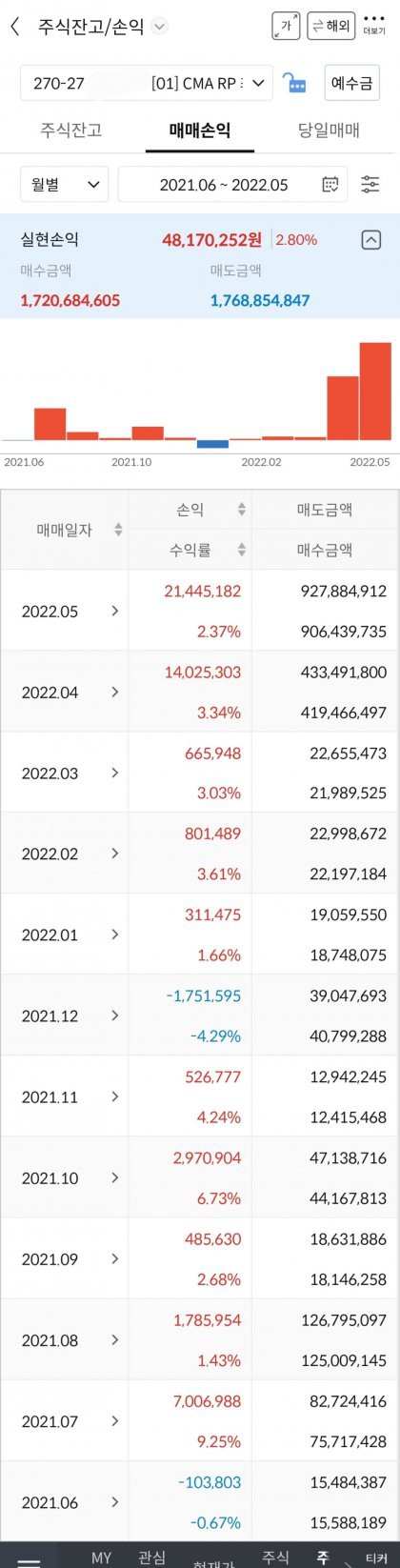This screenshot has height=1568, width=400.
Task: Open the 월별 period dropdown
Action: tap(65, 185)
